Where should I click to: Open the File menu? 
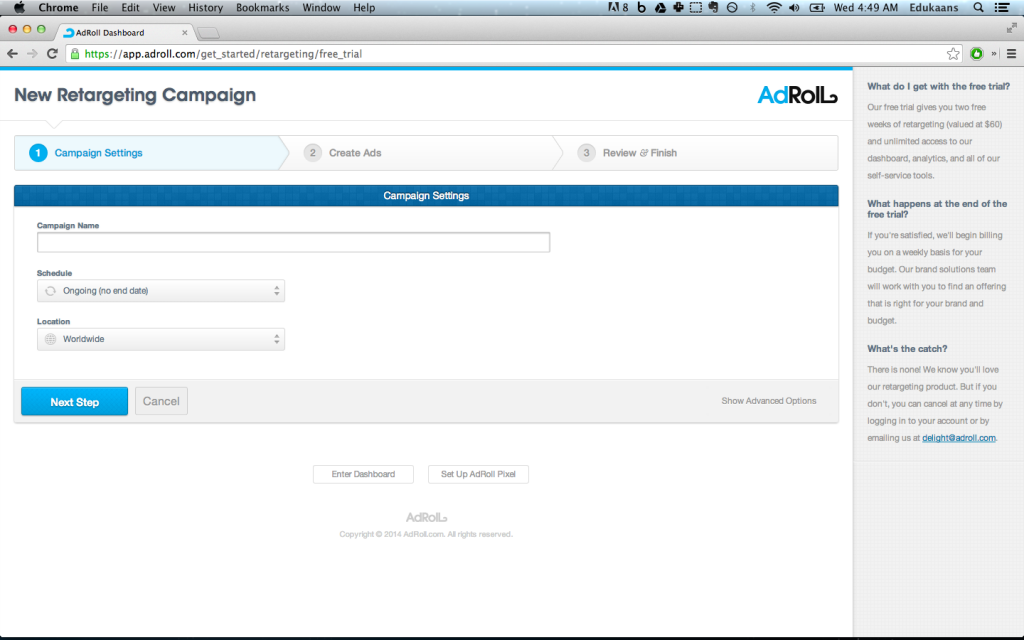coord(100,8)
